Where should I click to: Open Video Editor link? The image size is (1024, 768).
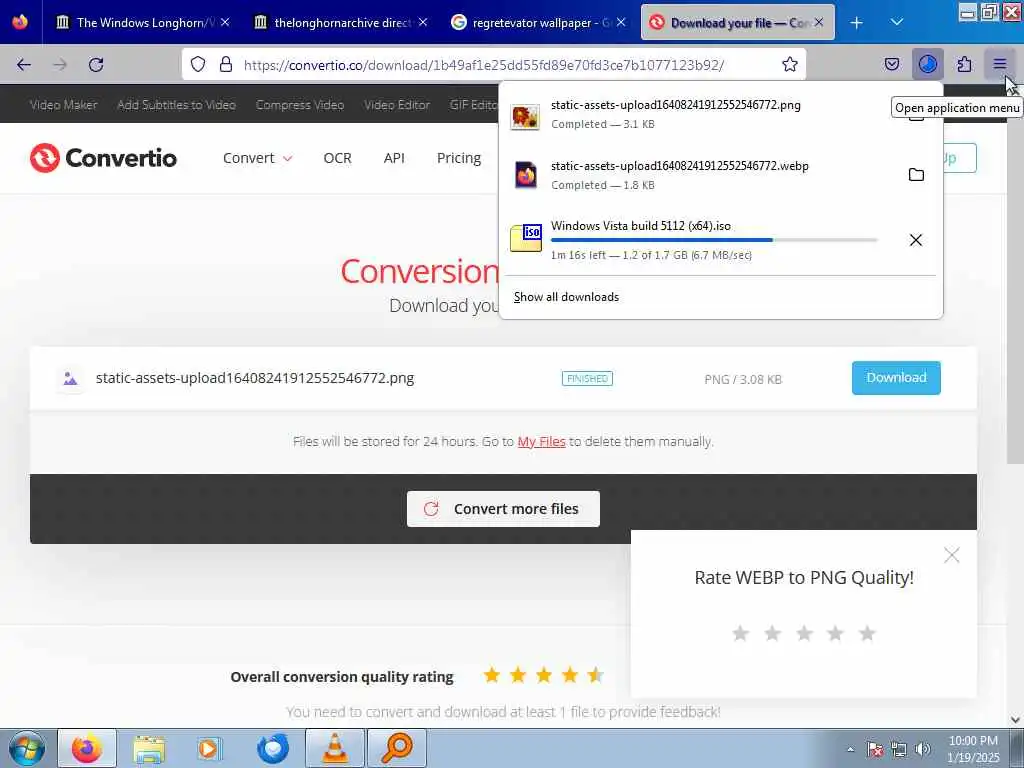397,104
